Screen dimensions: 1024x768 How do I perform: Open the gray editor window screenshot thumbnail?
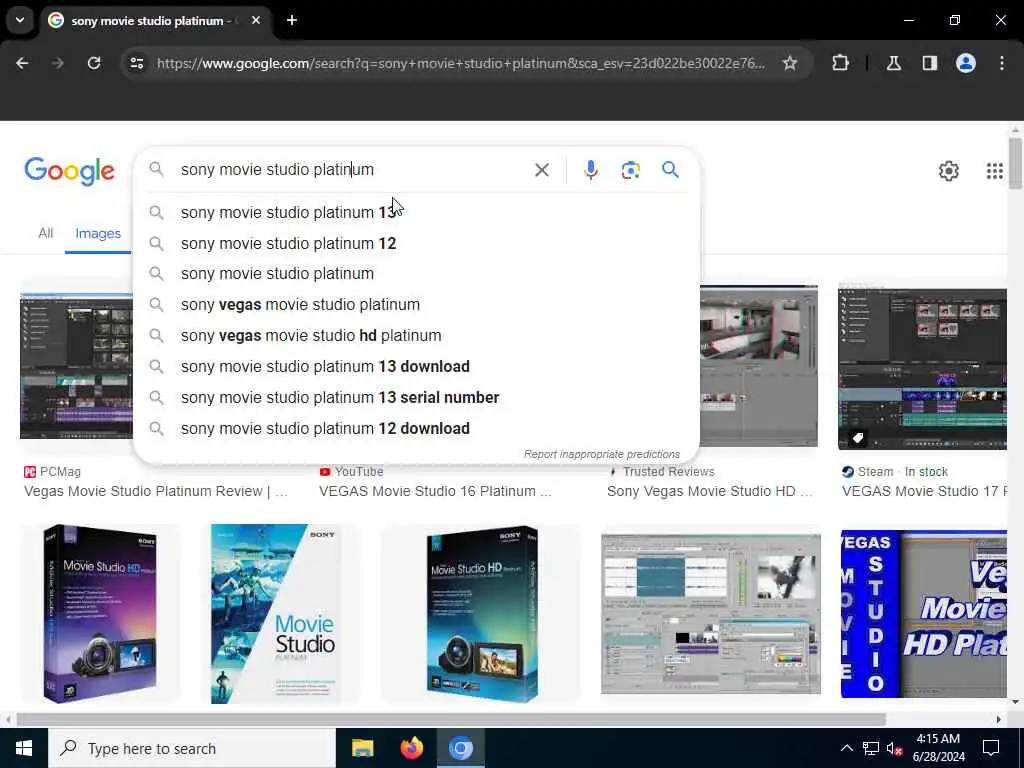pyautogui.click(x=711, y=614)
